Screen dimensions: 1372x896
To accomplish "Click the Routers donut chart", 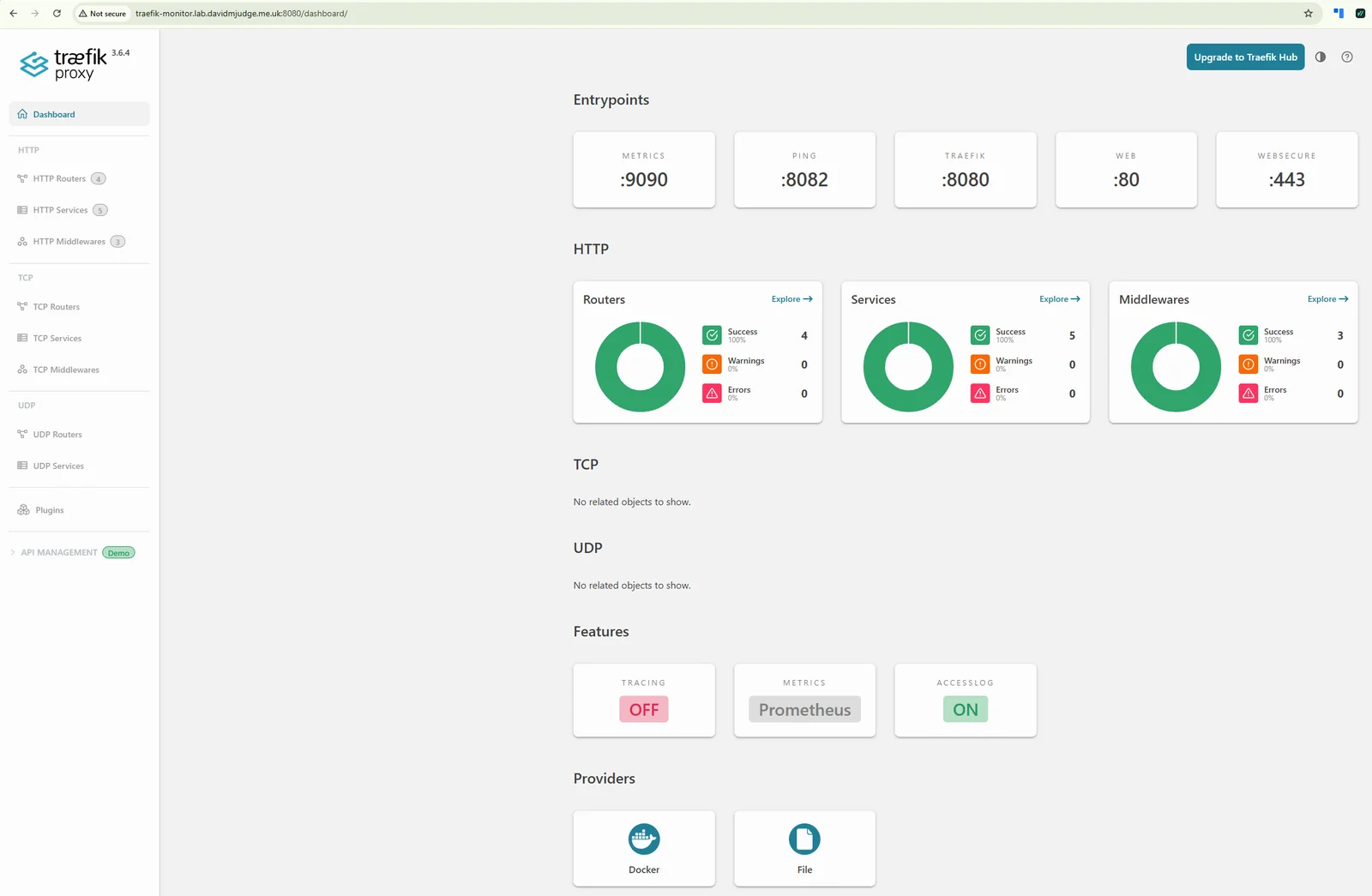I will click(x=640, y=367).
